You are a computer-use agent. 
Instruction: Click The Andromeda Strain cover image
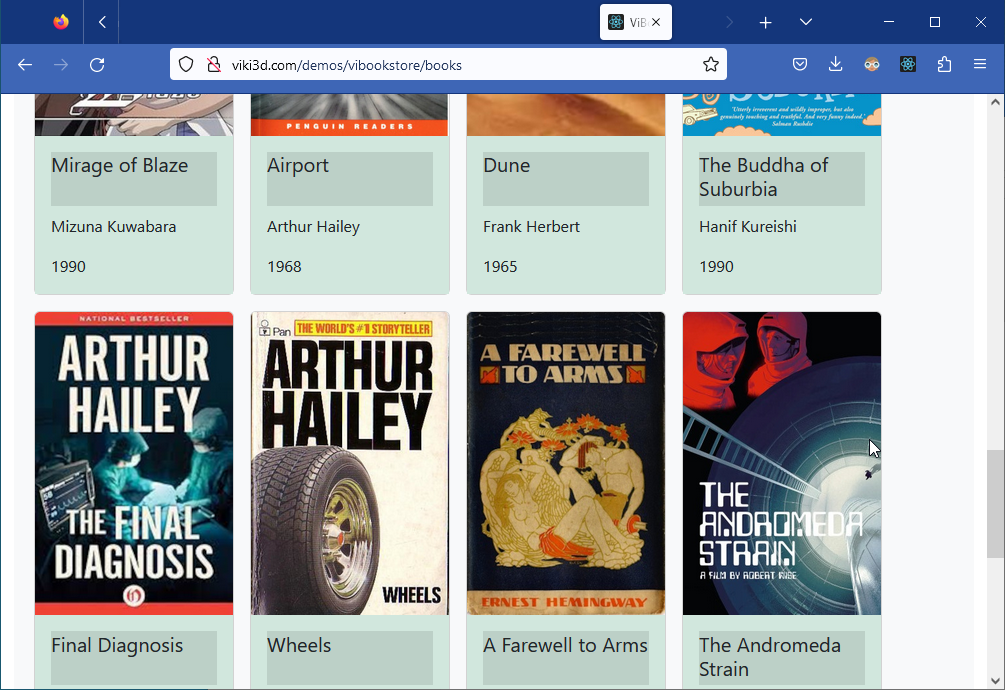782,463
